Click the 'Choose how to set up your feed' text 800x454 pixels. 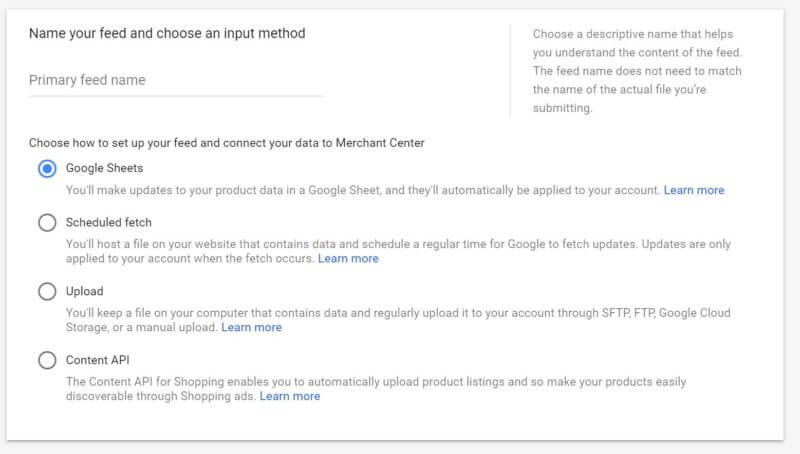tap(227, 143)
